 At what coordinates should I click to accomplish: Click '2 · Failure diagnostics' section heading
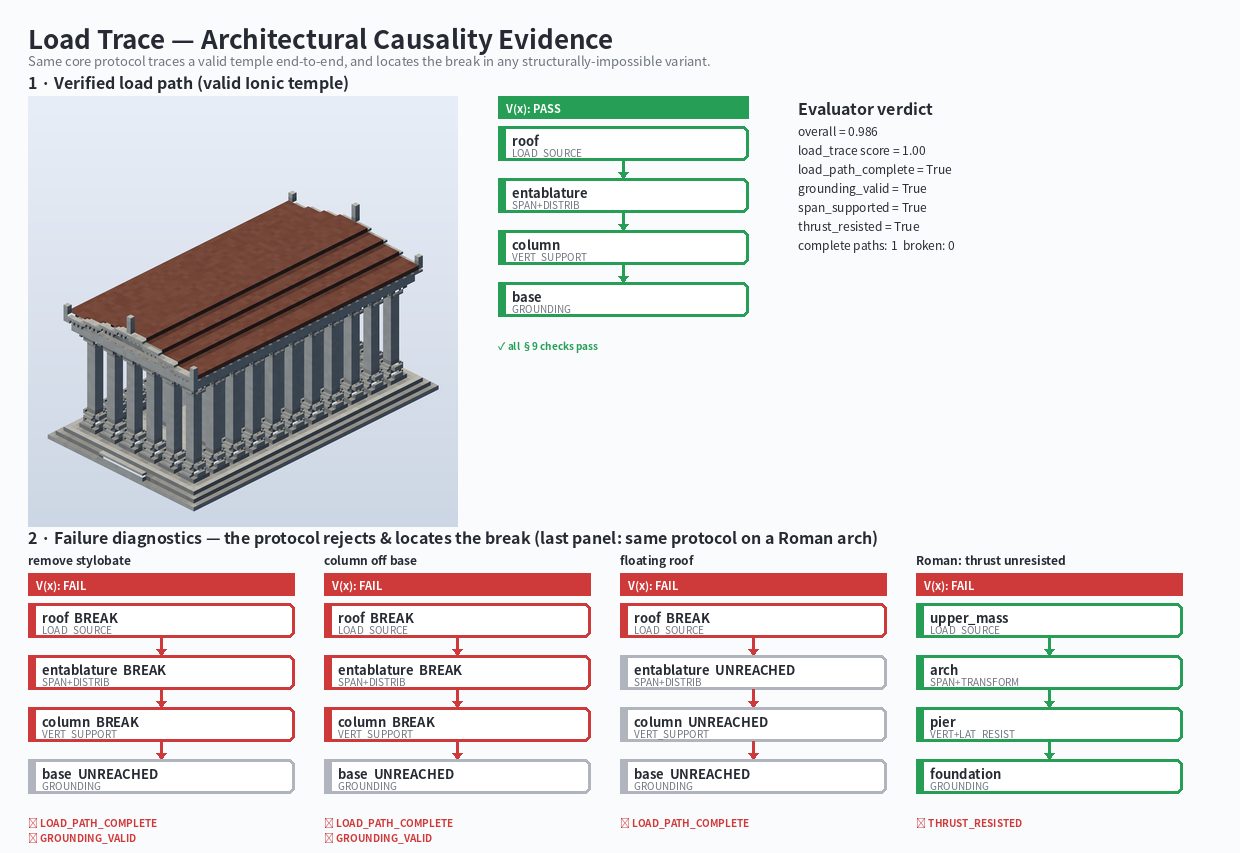453,538
